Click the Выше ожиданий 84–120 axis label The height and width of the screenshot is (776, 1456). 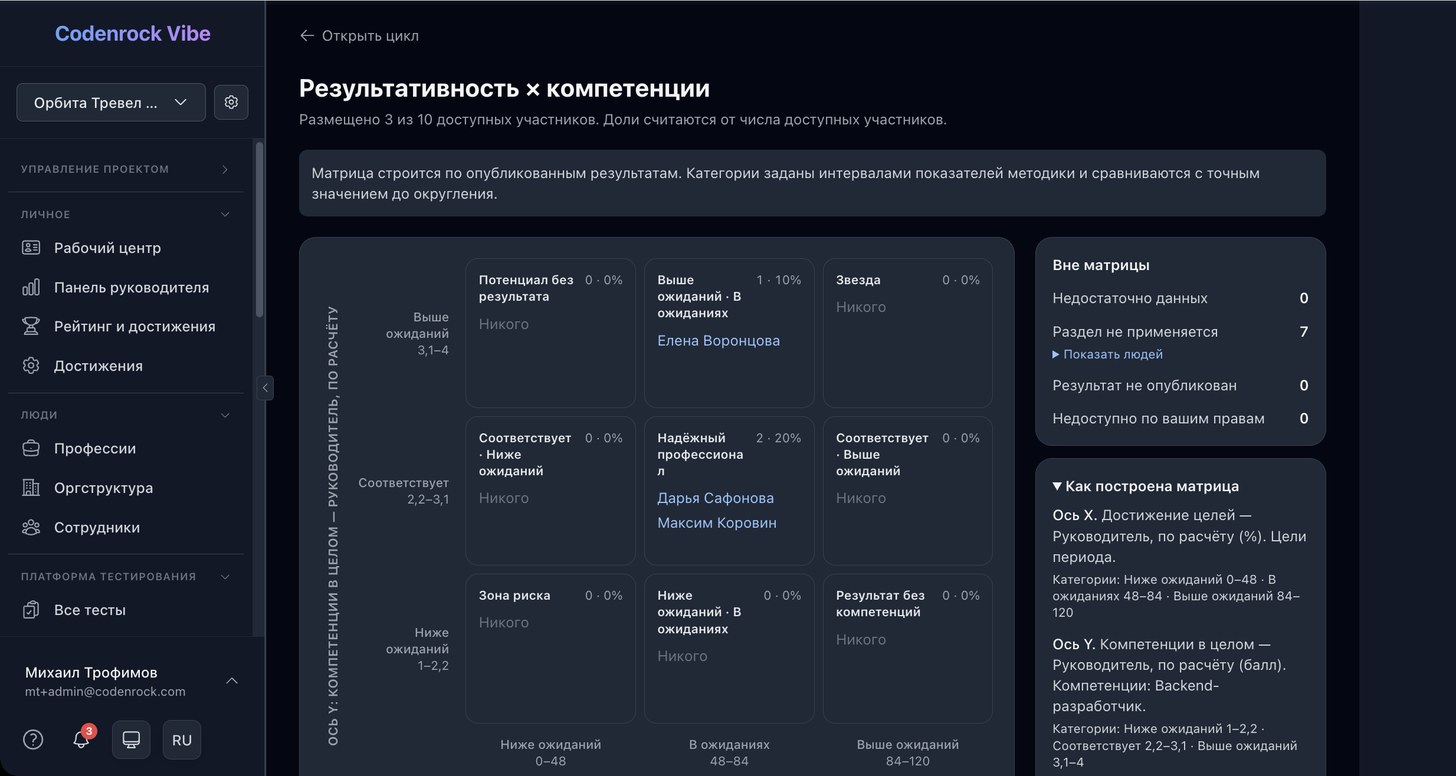pos(907,753)
